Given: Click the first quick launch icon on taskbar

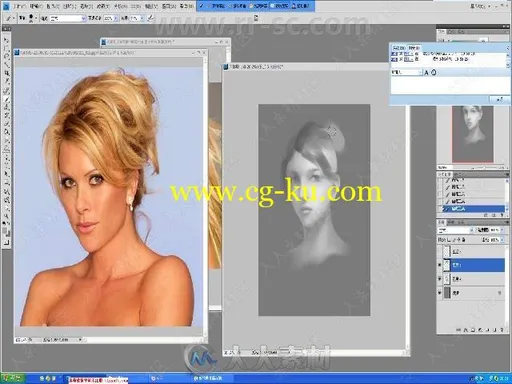Looking at the screenshot, I should (x=42, y=379).
